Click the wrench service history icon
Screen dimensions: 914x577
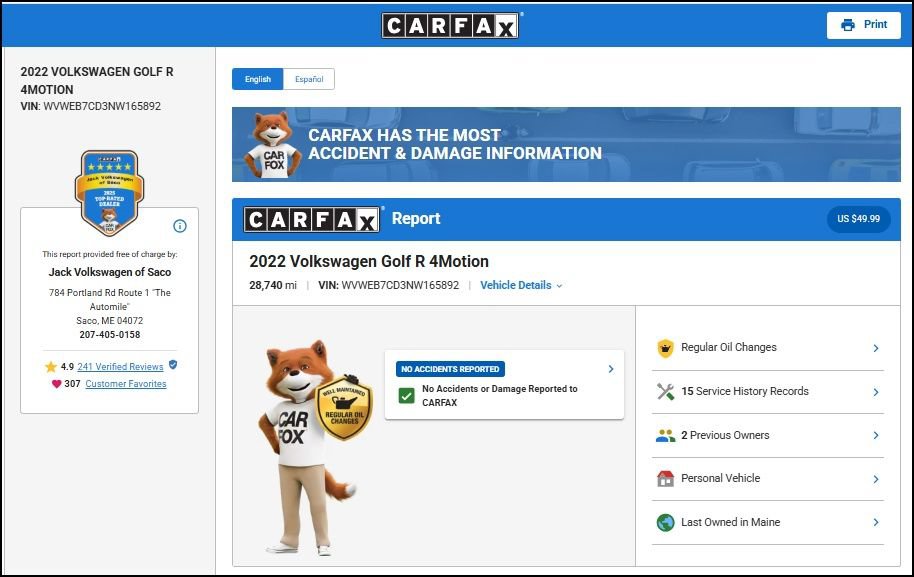click(665, 392)
